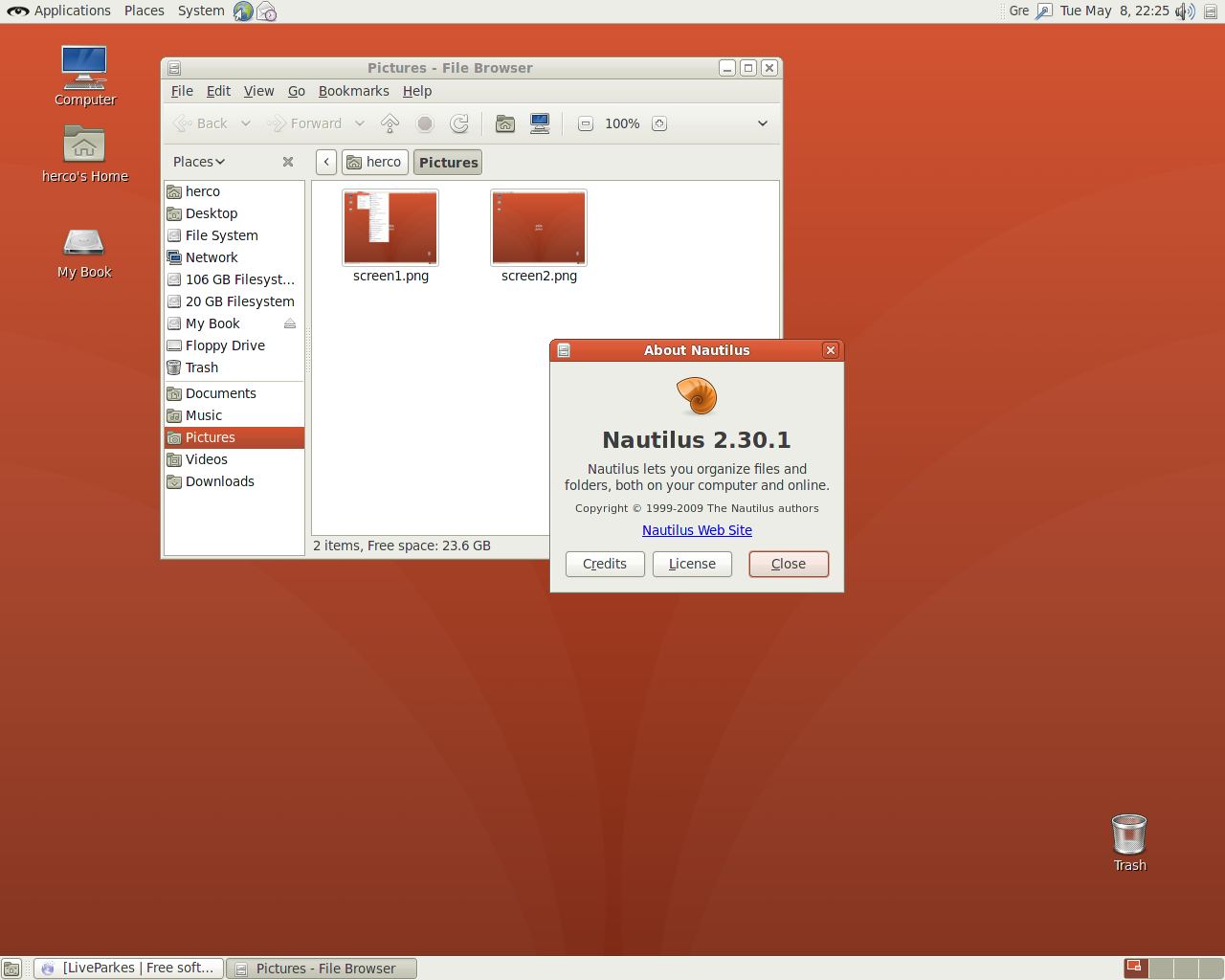This screenshot has height=980, width=1225.
Task: Select screen2.png thumbnail
Action: 539,228
